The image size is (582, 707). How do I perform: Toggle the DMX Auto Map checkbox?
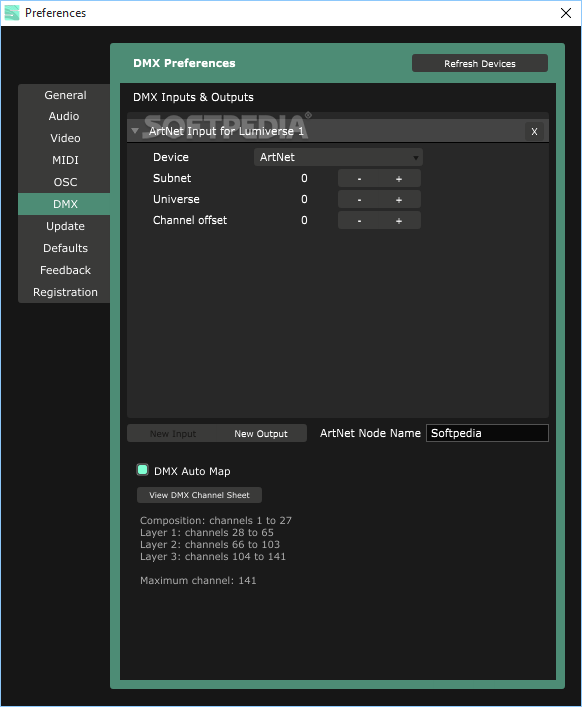point(142,470)
